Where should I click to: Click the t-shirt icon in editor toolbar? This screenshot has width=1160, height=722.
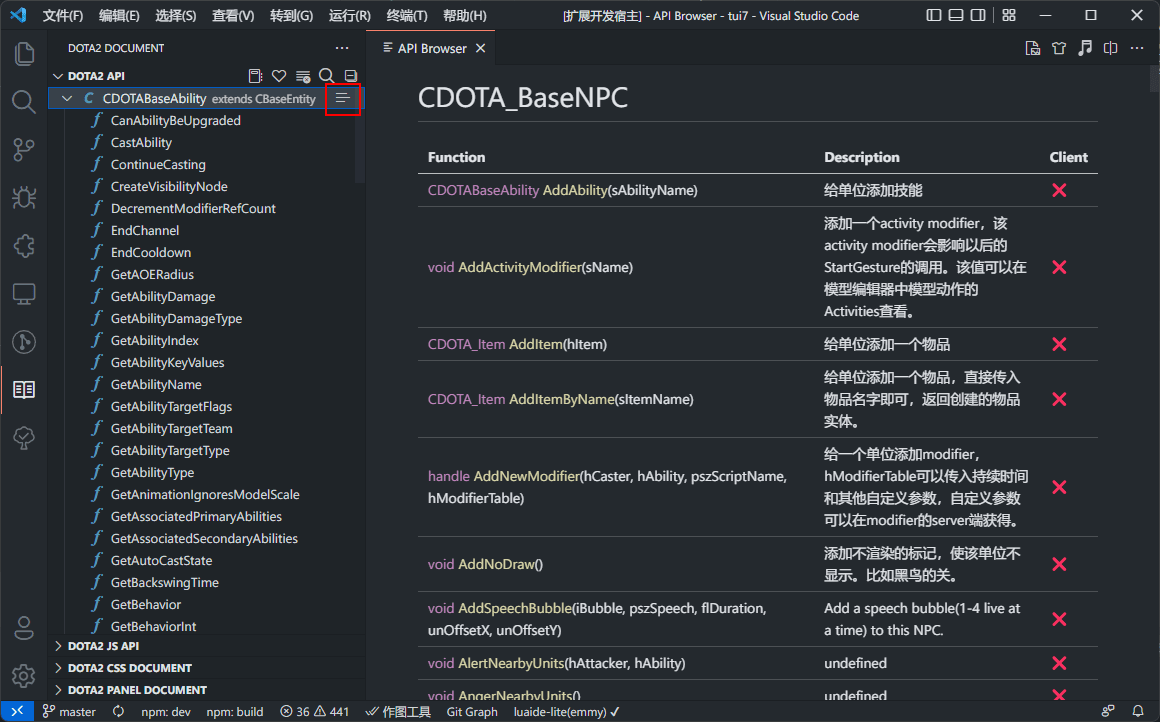coord(1059,48)
